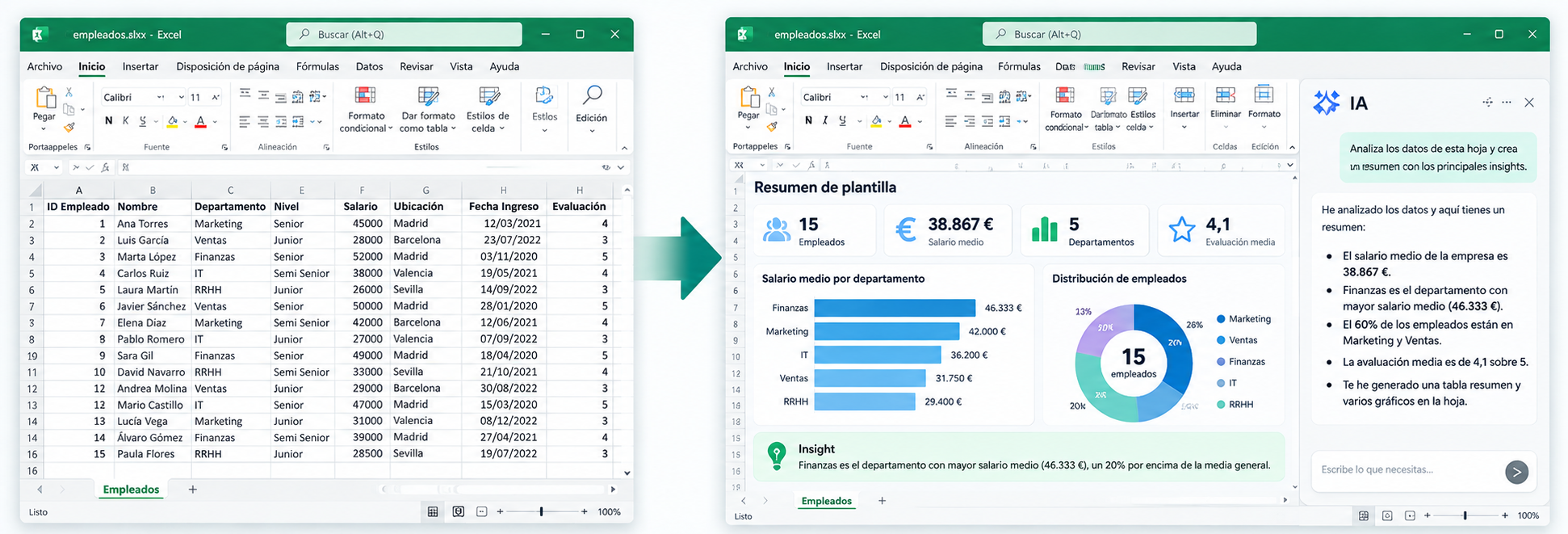Open the three-dots menu in IA panel
1568x534 pixels.
point(1507,103)
